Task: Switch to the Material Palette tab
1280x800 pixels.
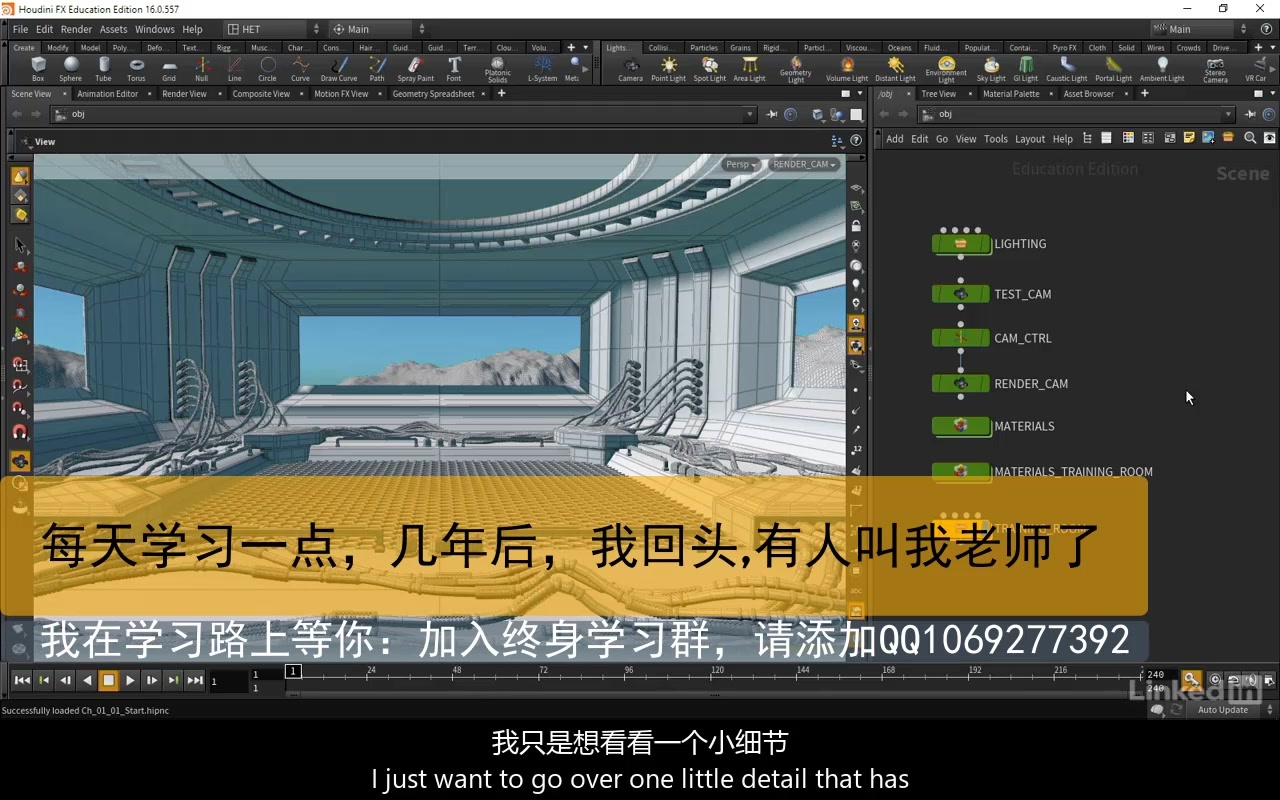Action: 1011,94
